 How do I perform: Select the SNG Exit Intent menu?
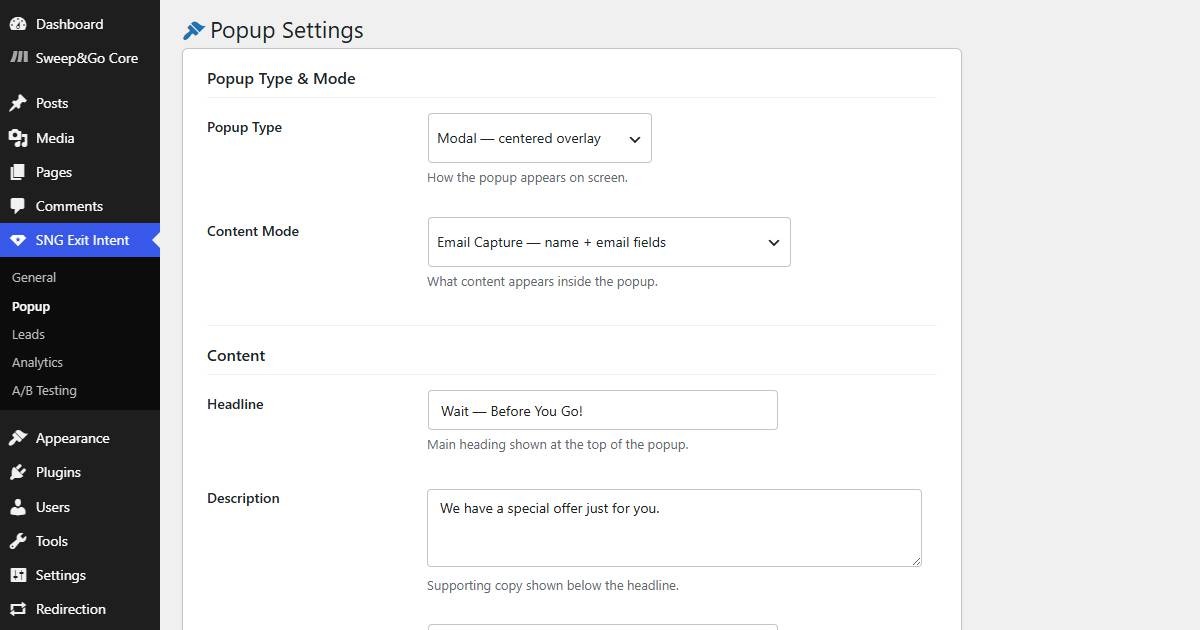click(80, 240)
